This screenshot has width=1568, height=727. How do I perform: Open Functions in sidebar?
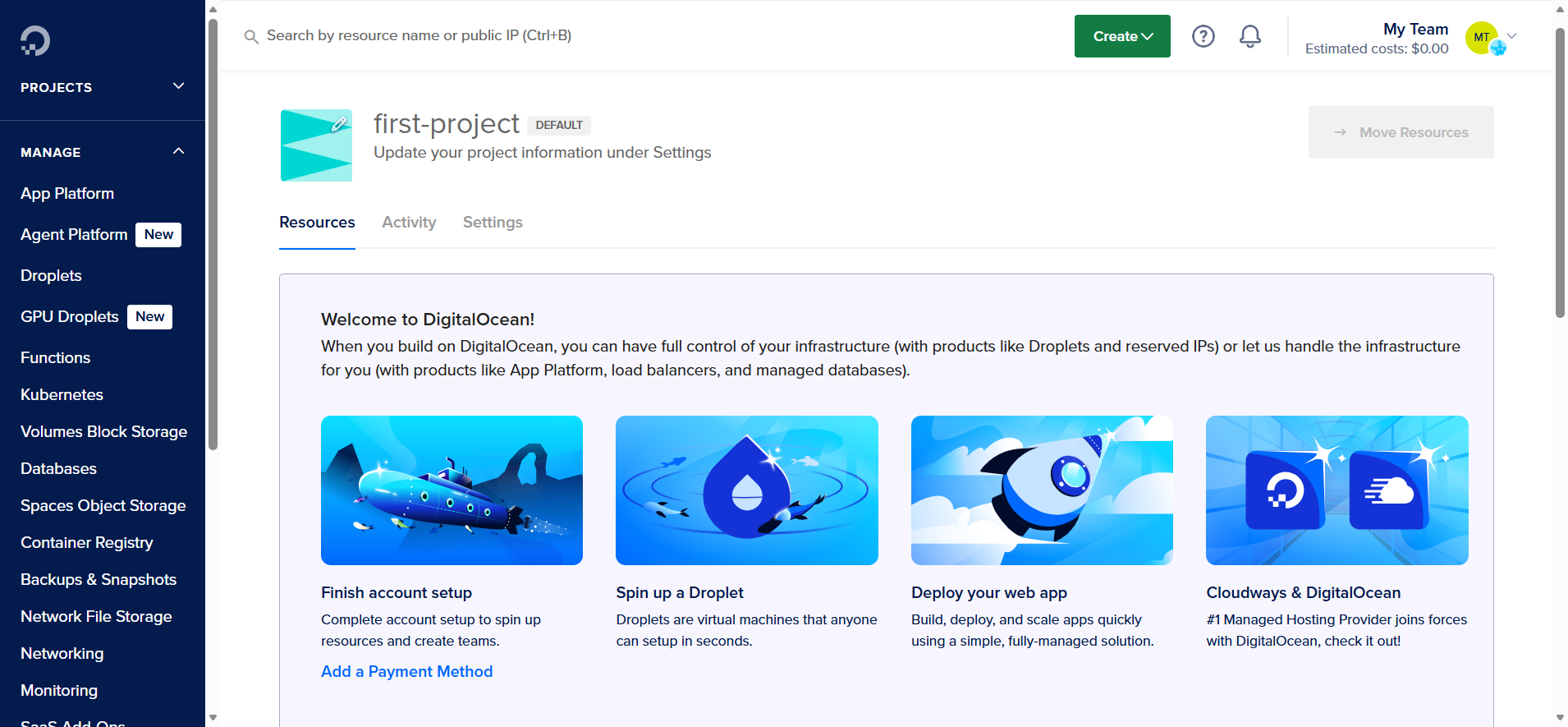tap(55, 357)
